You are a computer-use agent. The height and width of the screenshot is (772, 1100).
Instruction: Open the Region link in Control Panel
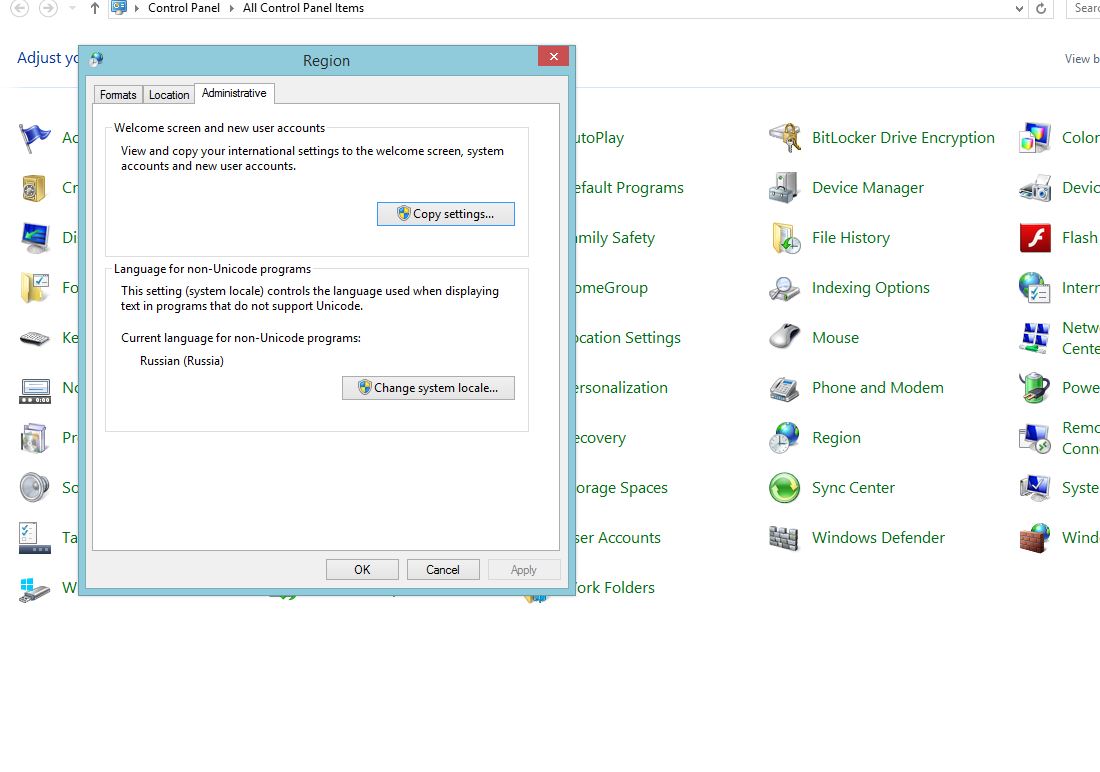click(x=836, y=438)
